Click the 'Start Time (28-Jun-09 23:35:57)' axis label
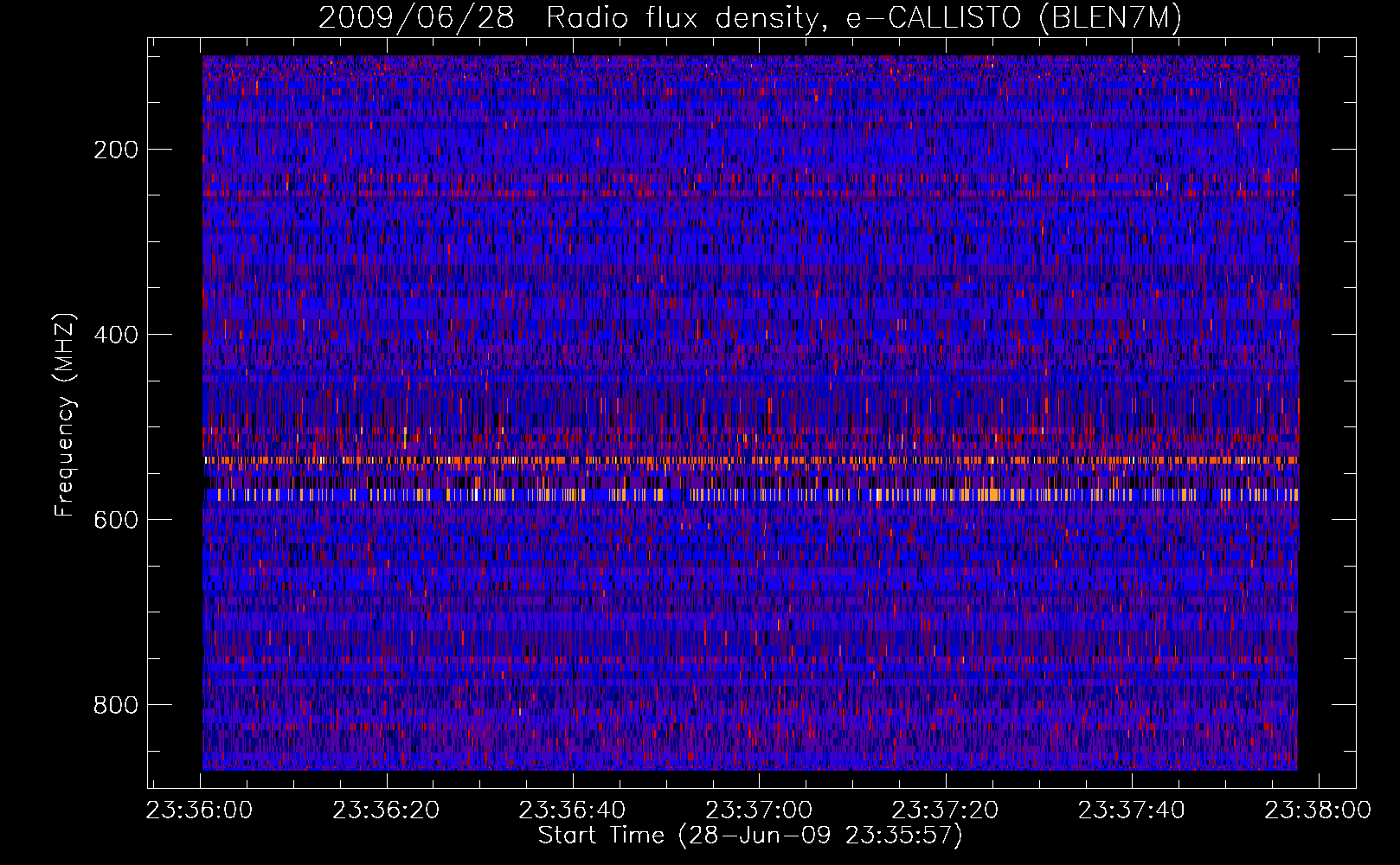This screenshot has width=1400, height=865. point(750,836)
